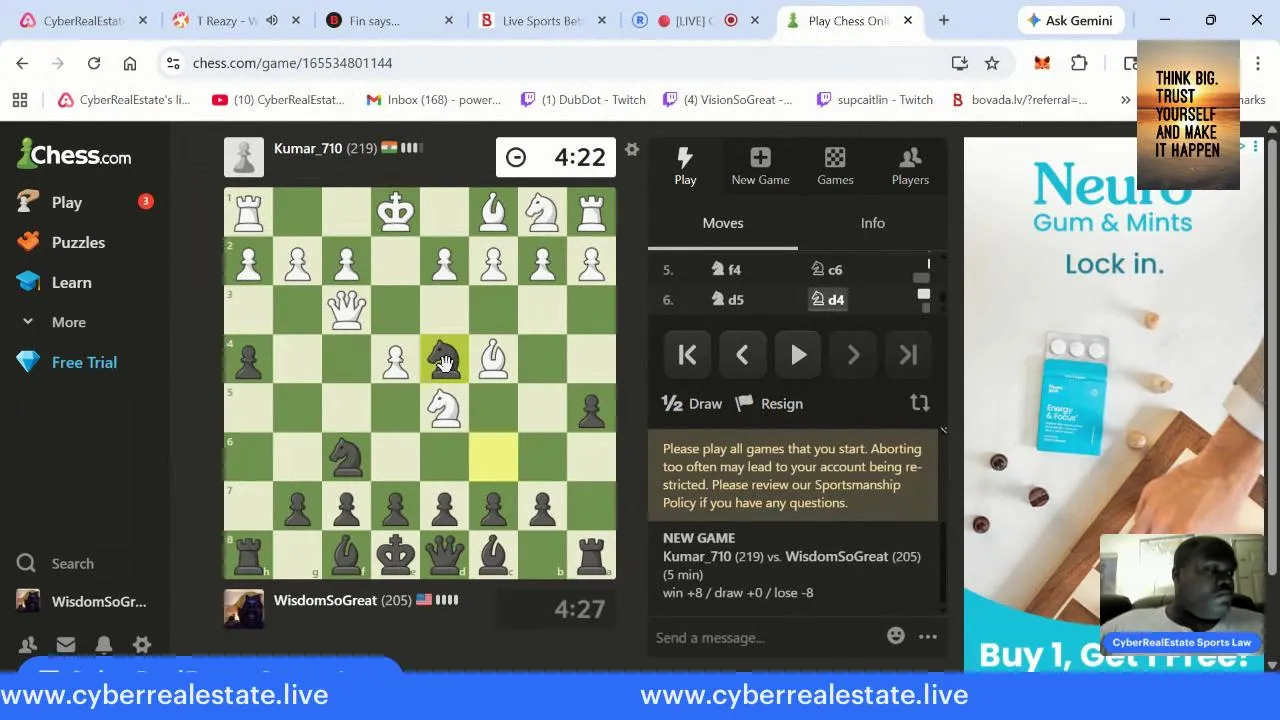
Task: Switch to the Players tab
Action: click(x=910, y=166)
